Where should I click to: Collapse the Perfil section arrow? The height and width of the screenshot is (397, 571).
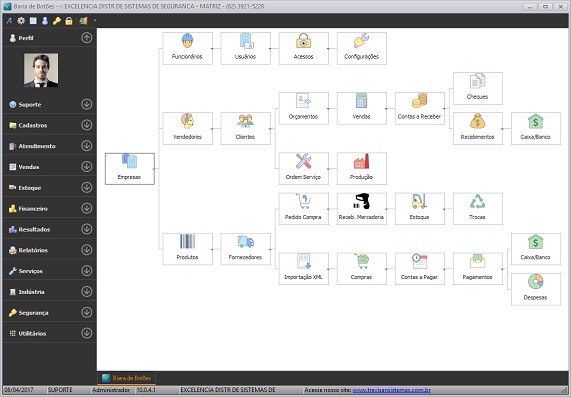click(x=87, y=38)
